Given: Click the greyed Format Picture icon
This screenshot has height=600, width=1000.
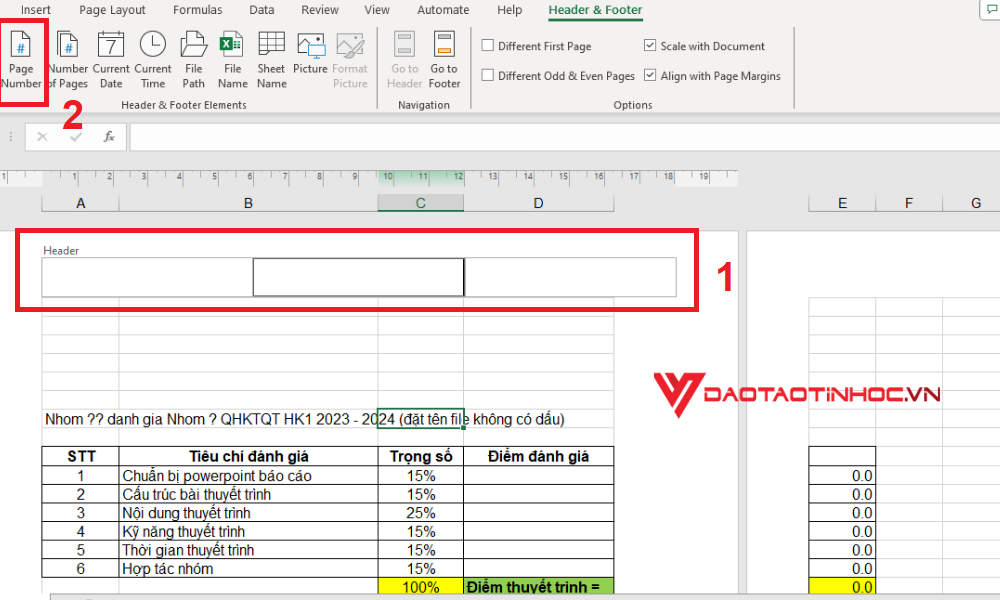Looking at the screenshot, I should [x=350, y=59].
